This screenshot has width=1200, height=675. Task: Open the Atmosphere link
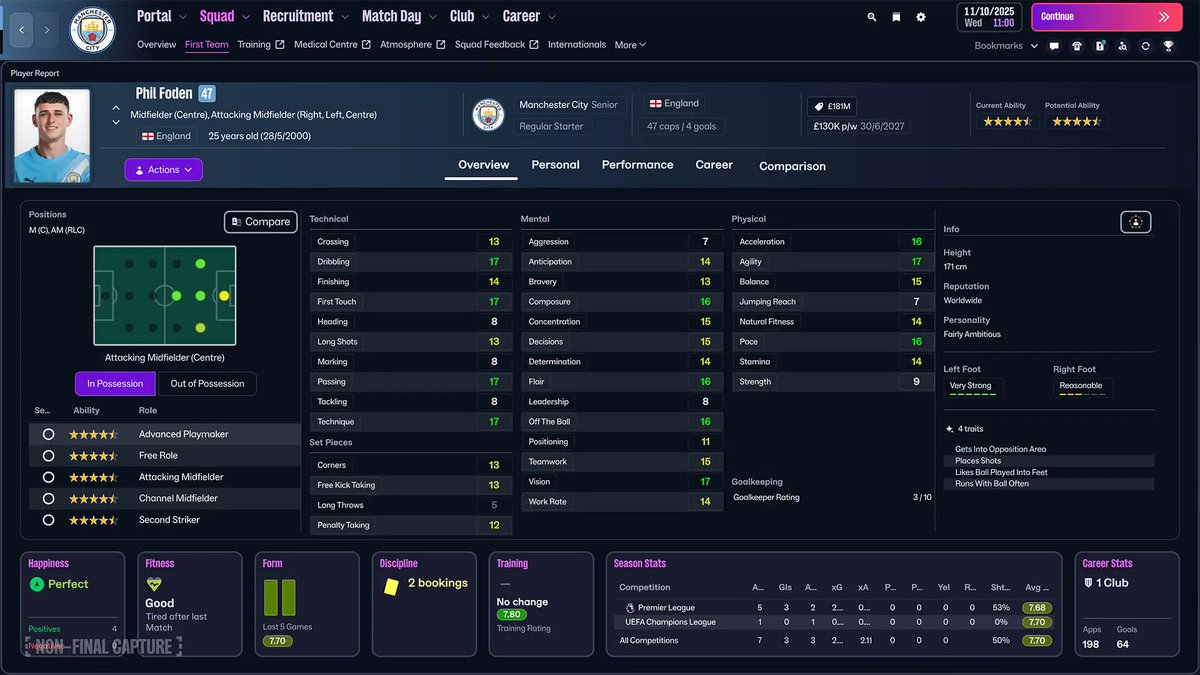coord(413,45)
